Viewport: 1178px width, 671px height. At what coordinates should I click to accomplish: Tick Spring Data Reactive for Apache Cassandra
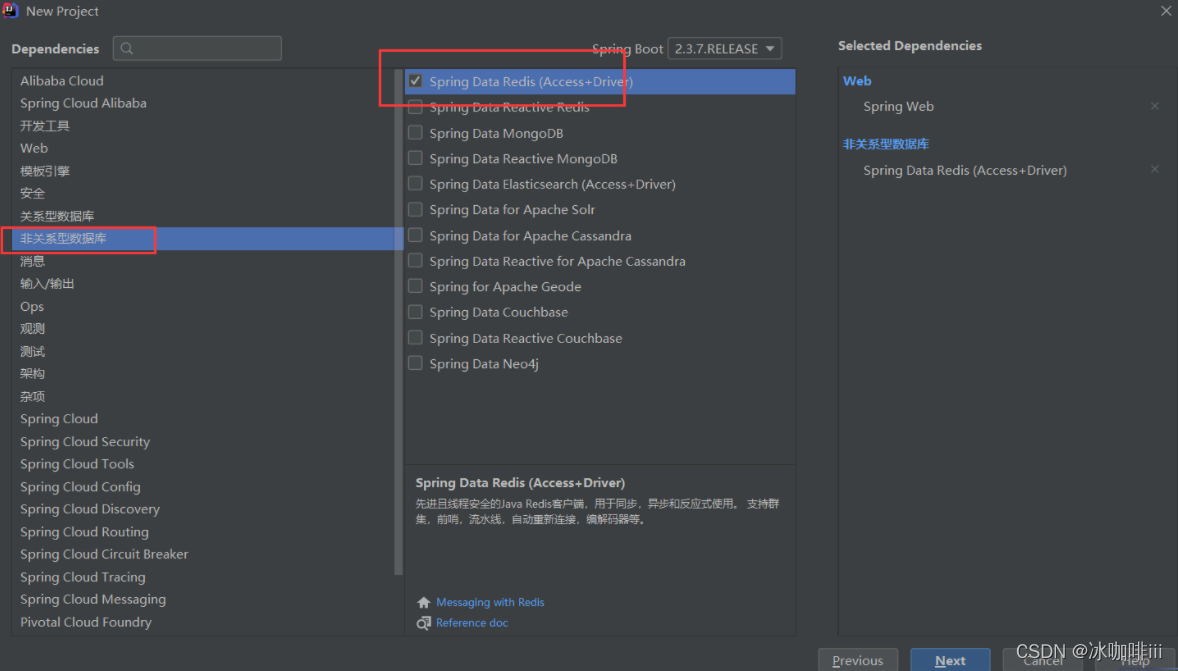[415, 261]
